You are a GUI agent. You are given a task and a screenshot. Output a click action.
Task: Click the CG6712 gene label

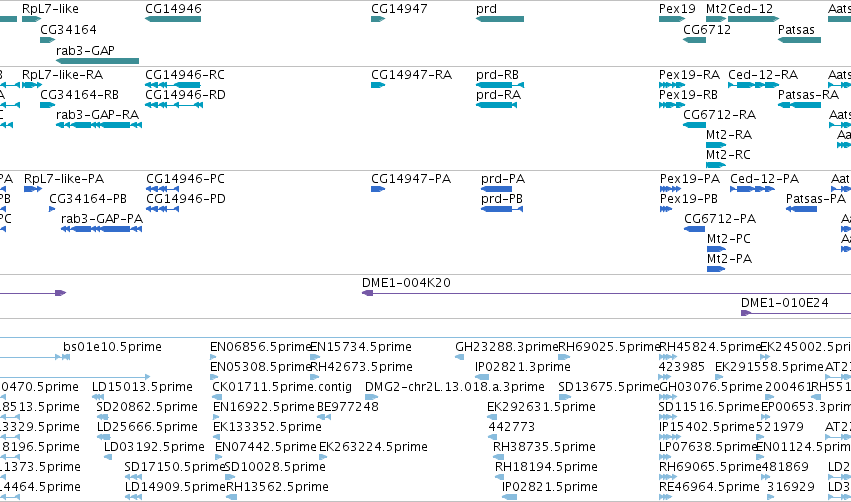point(707,29)
